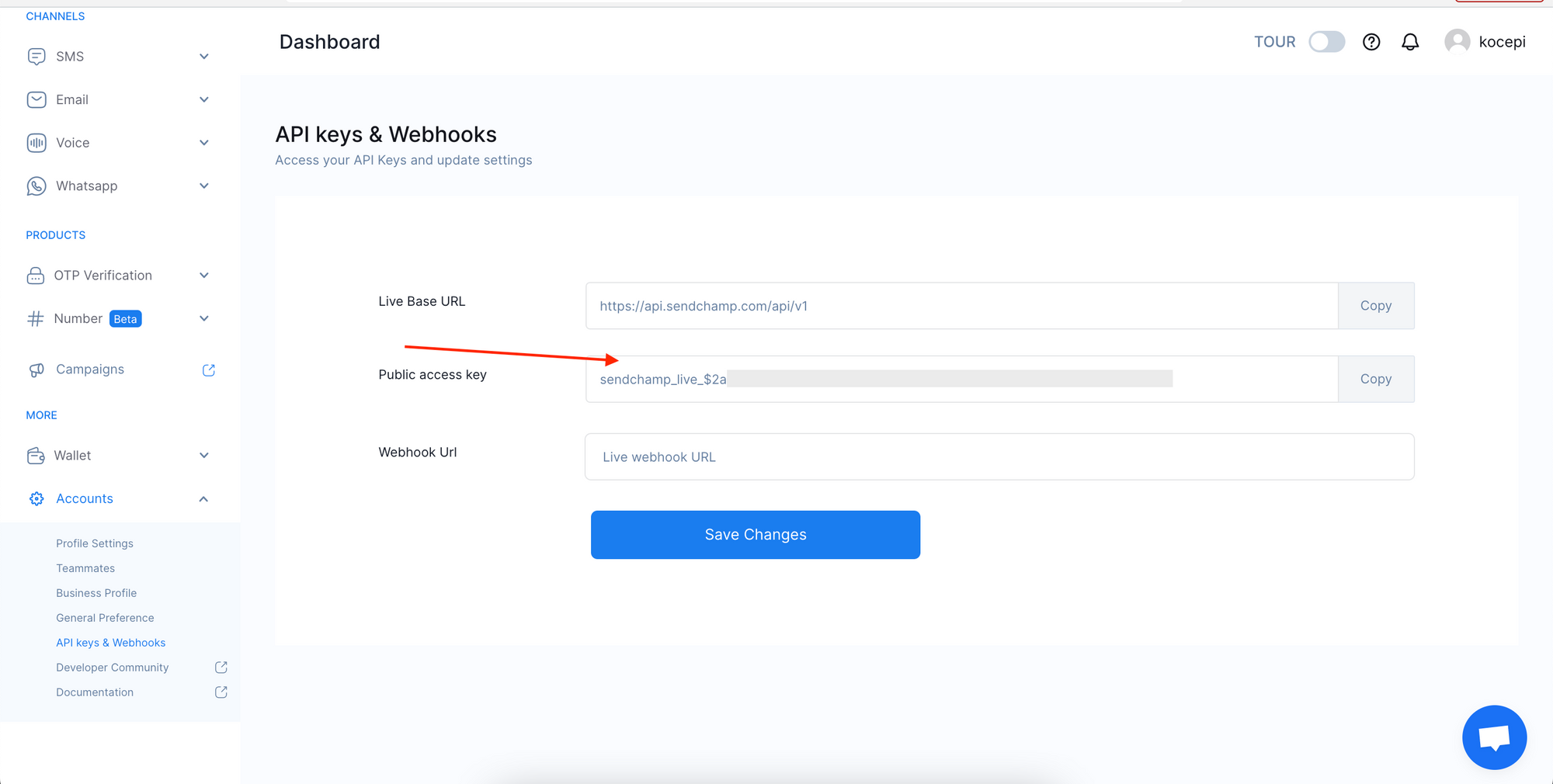Click the Live webhook URL input field
This screenshot has height=784, width=1553.
click(x=999, y=456)
